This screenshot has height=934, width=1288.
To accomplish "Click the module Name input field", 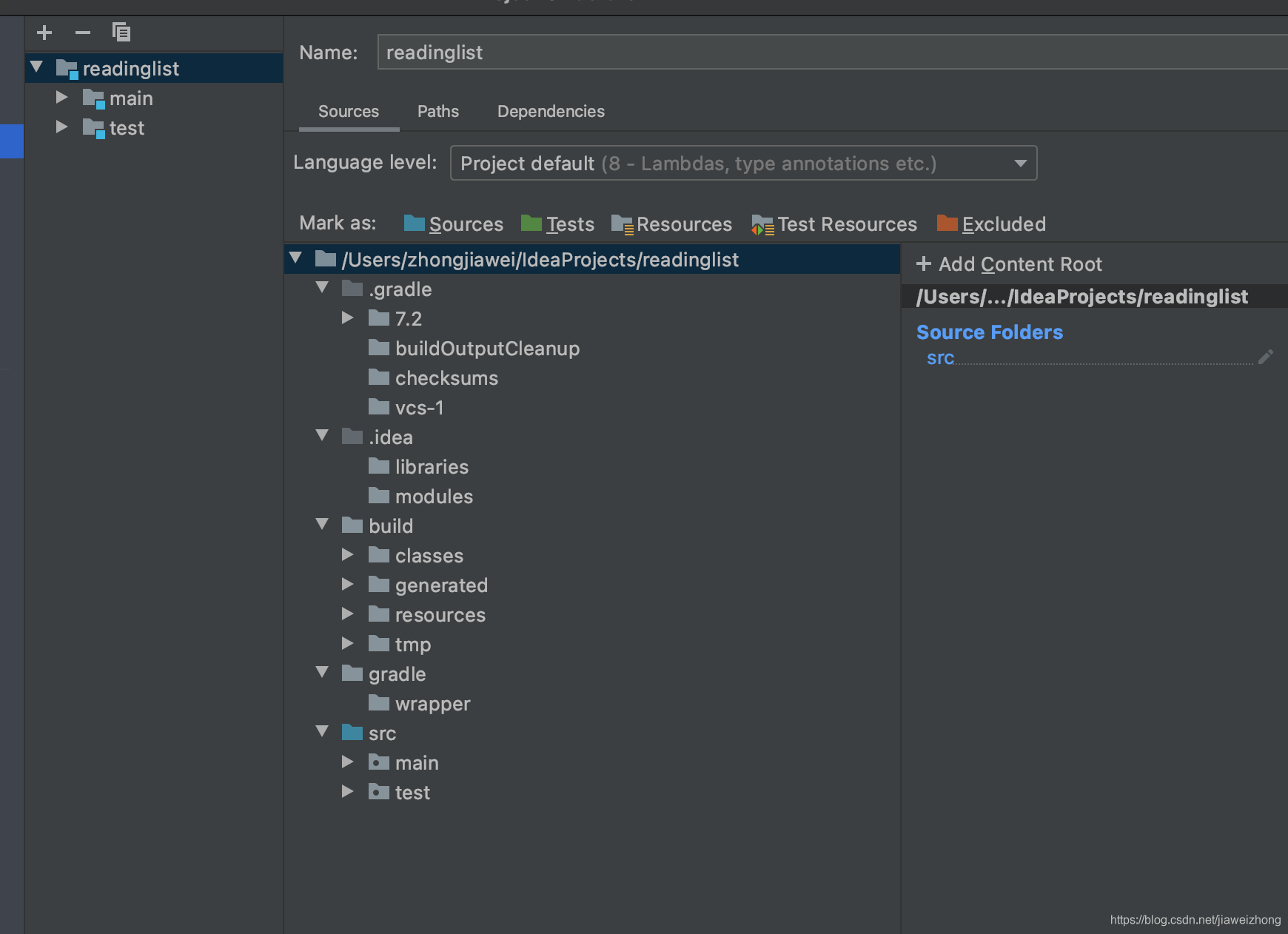I will click(x=832, y=53).
